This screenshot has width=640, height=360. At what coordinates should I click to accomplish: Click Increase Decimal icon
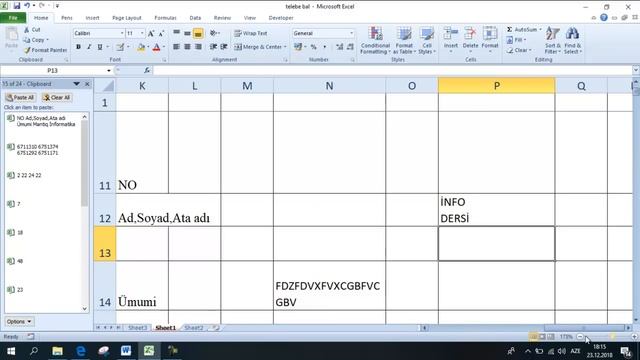click(340, 47)
